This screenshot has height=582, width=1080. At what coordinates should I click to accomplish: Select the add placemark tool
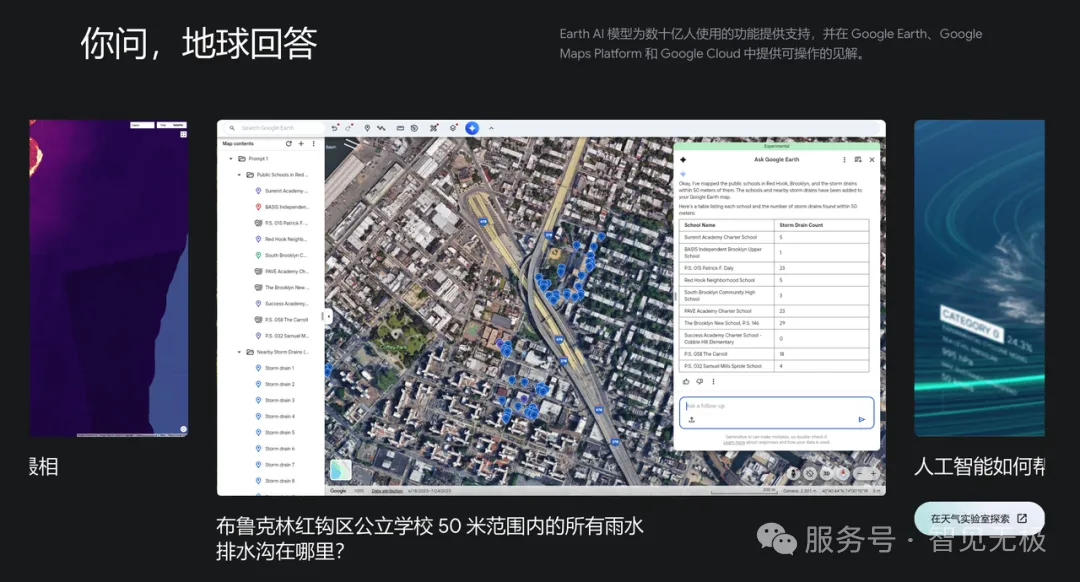(367, 128)
